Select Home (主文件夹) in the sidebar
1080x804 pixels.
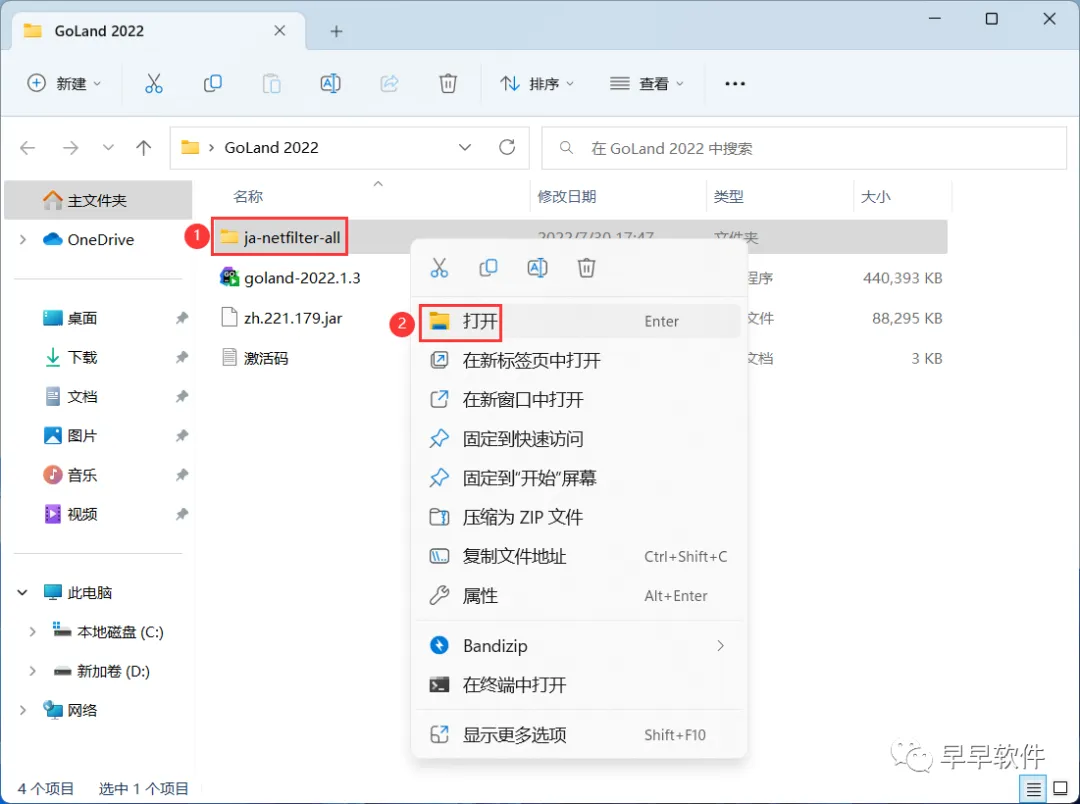[98, 200]
